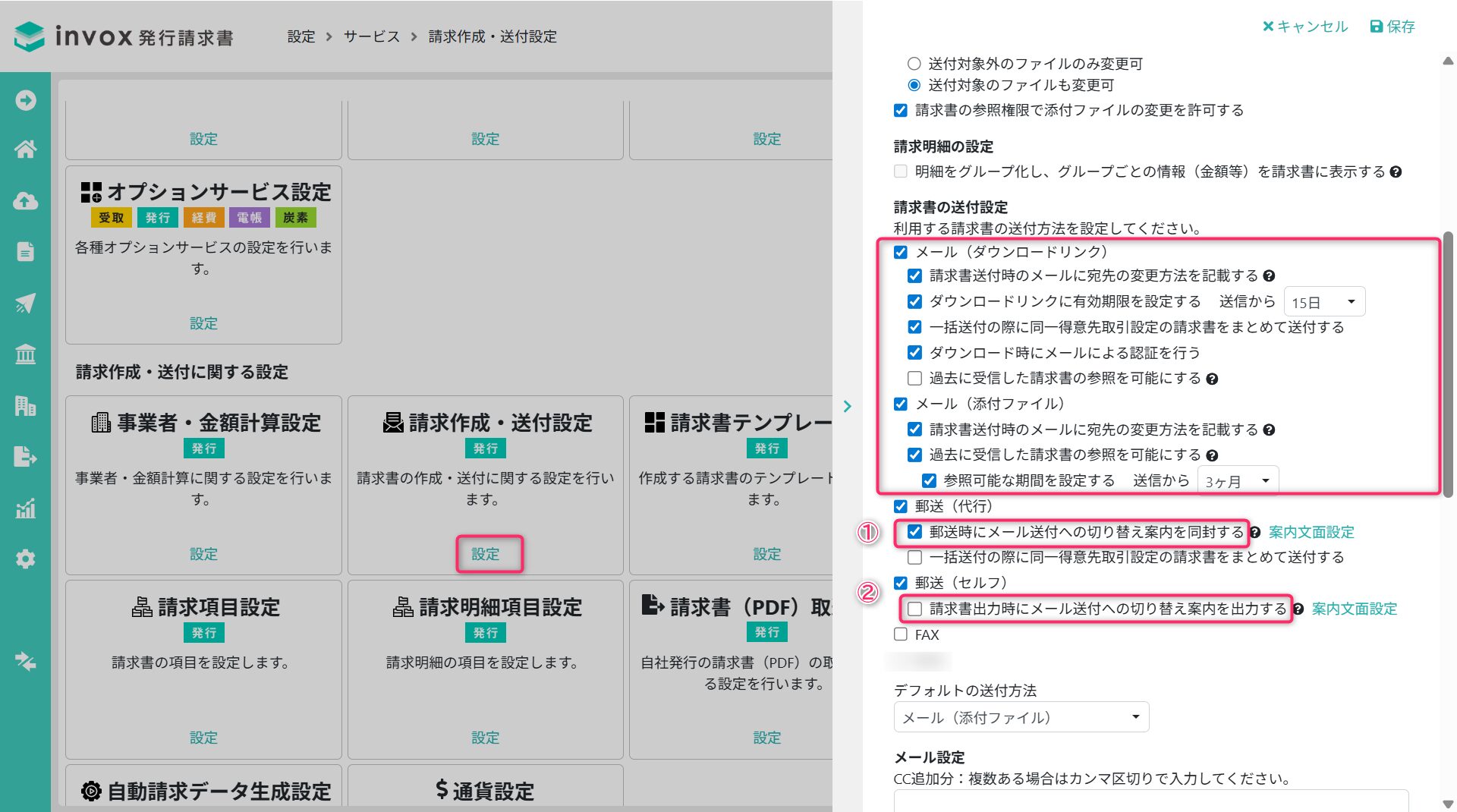Click 設定 link on オプションサービス設定 card
This screenshot has width=1457, height=812.
click(x=203, y=323)
